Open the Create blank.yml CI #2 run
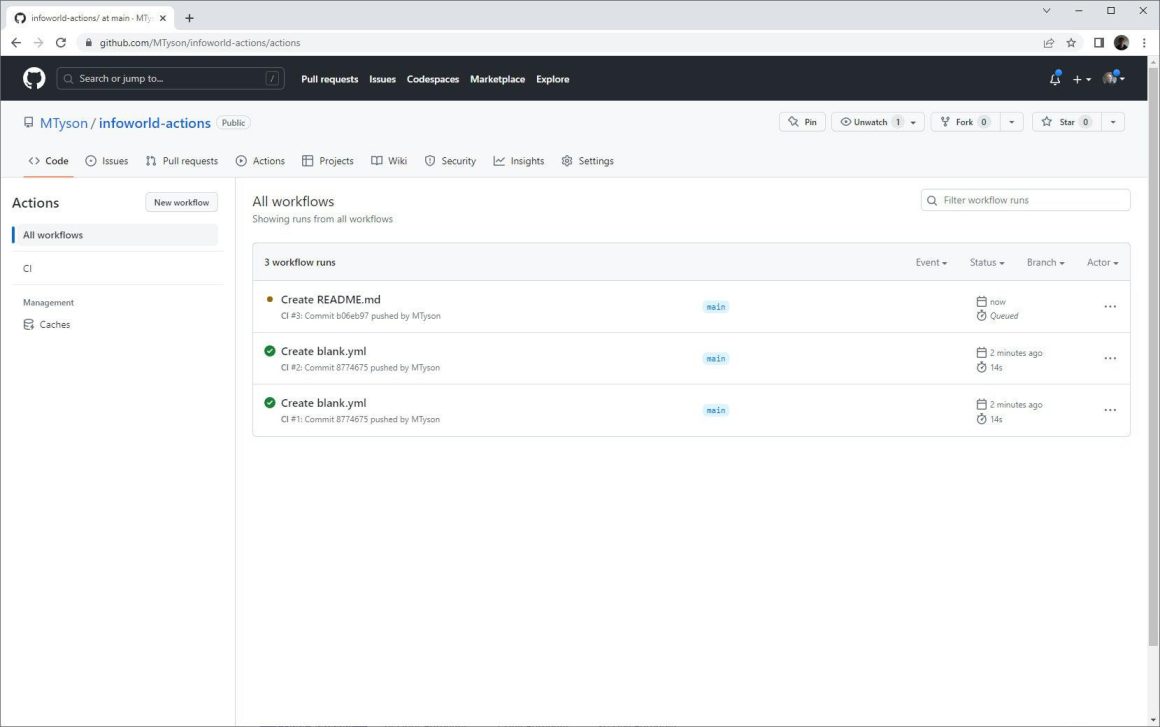Image resolution: width=1160 pixels, height=727 pixels. (323, 351)
